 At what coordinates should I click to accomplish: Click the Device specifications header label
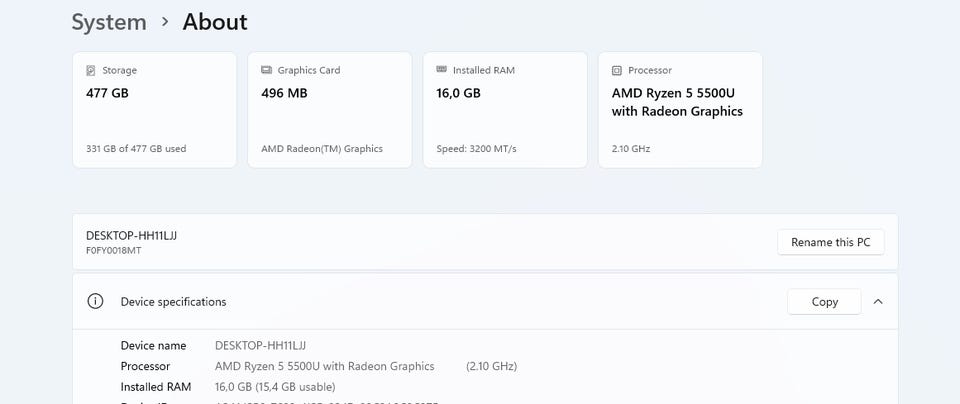click(x=173, y=301)
